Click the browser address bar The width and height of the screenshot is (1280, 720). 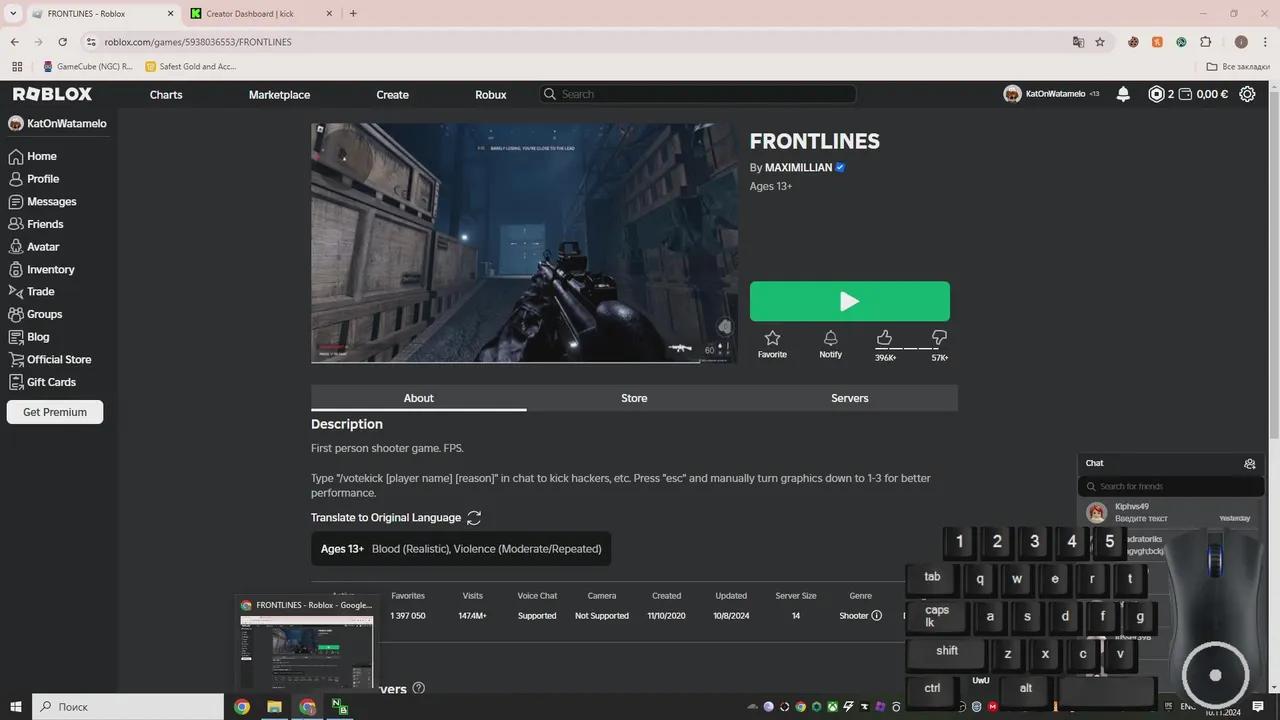(x=575, y=42)
